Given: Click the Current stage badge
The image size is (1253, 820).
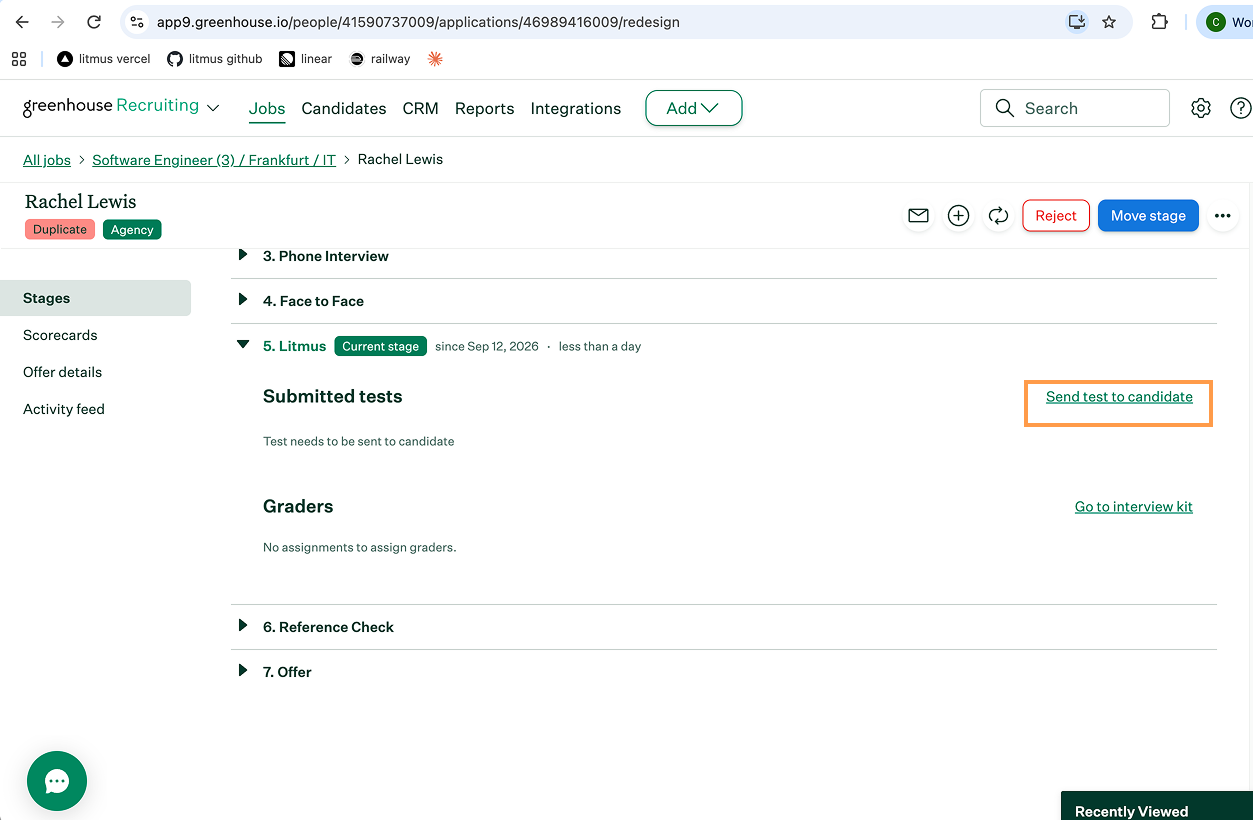Looking at the screenshot, I should coord(381,346).
